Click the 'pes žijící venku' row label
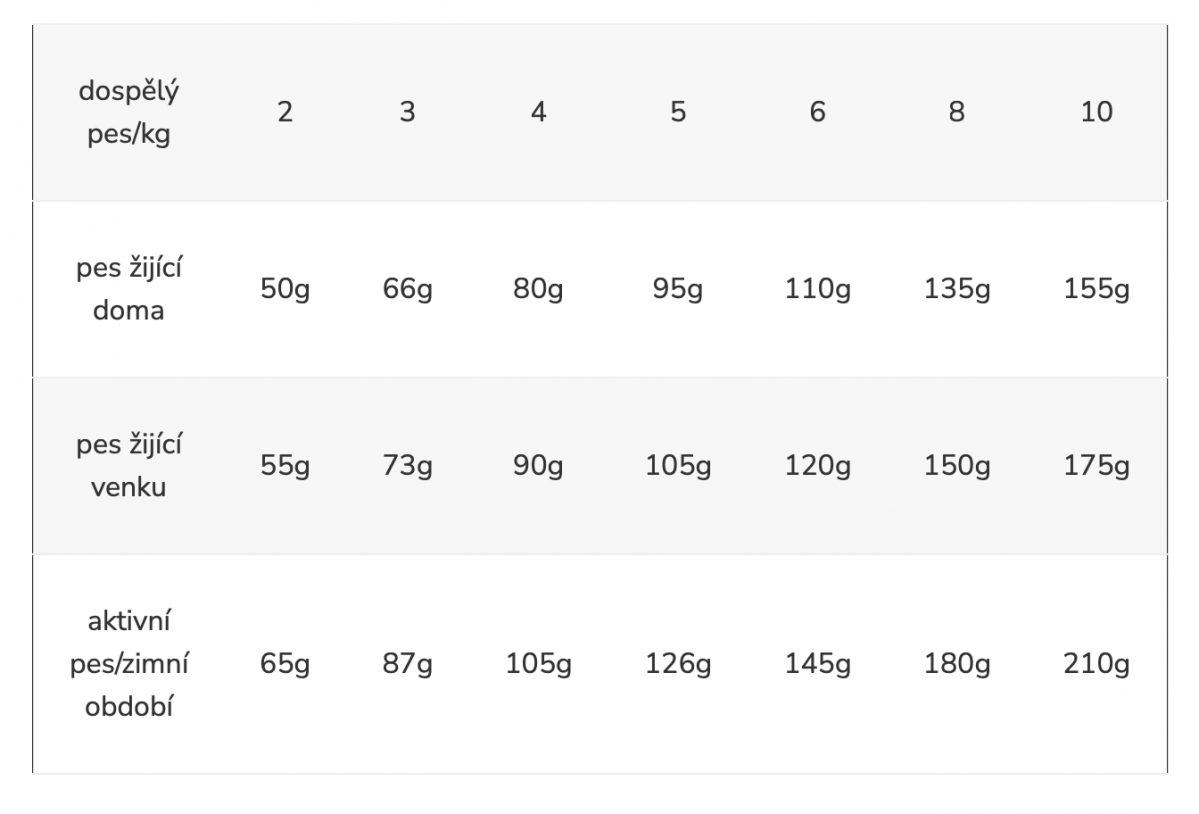 point(129,466)
